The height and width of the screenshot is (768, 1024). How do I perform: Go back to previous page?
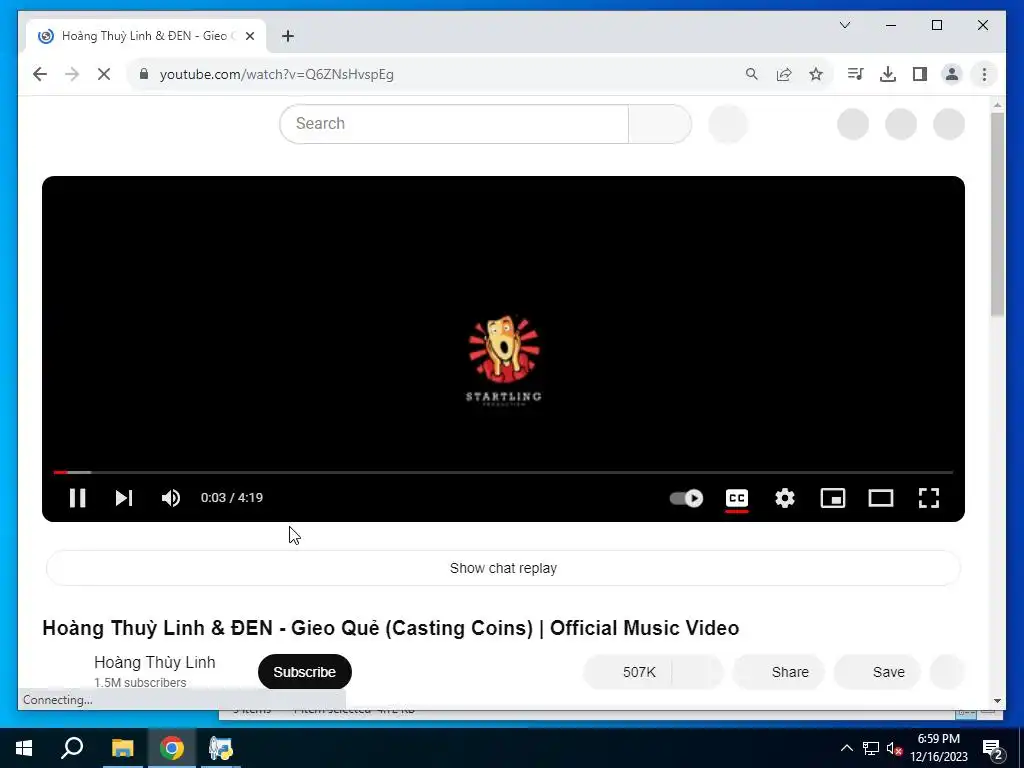click(x=40, y=74)
